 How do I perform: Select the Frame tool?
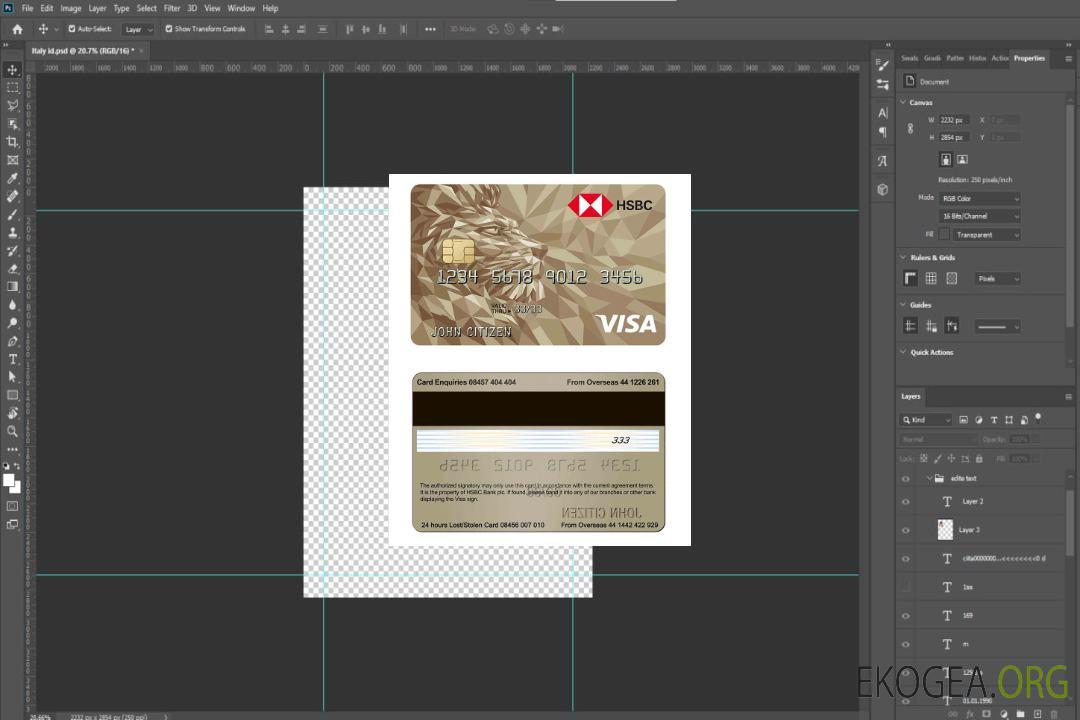(12, 160)
